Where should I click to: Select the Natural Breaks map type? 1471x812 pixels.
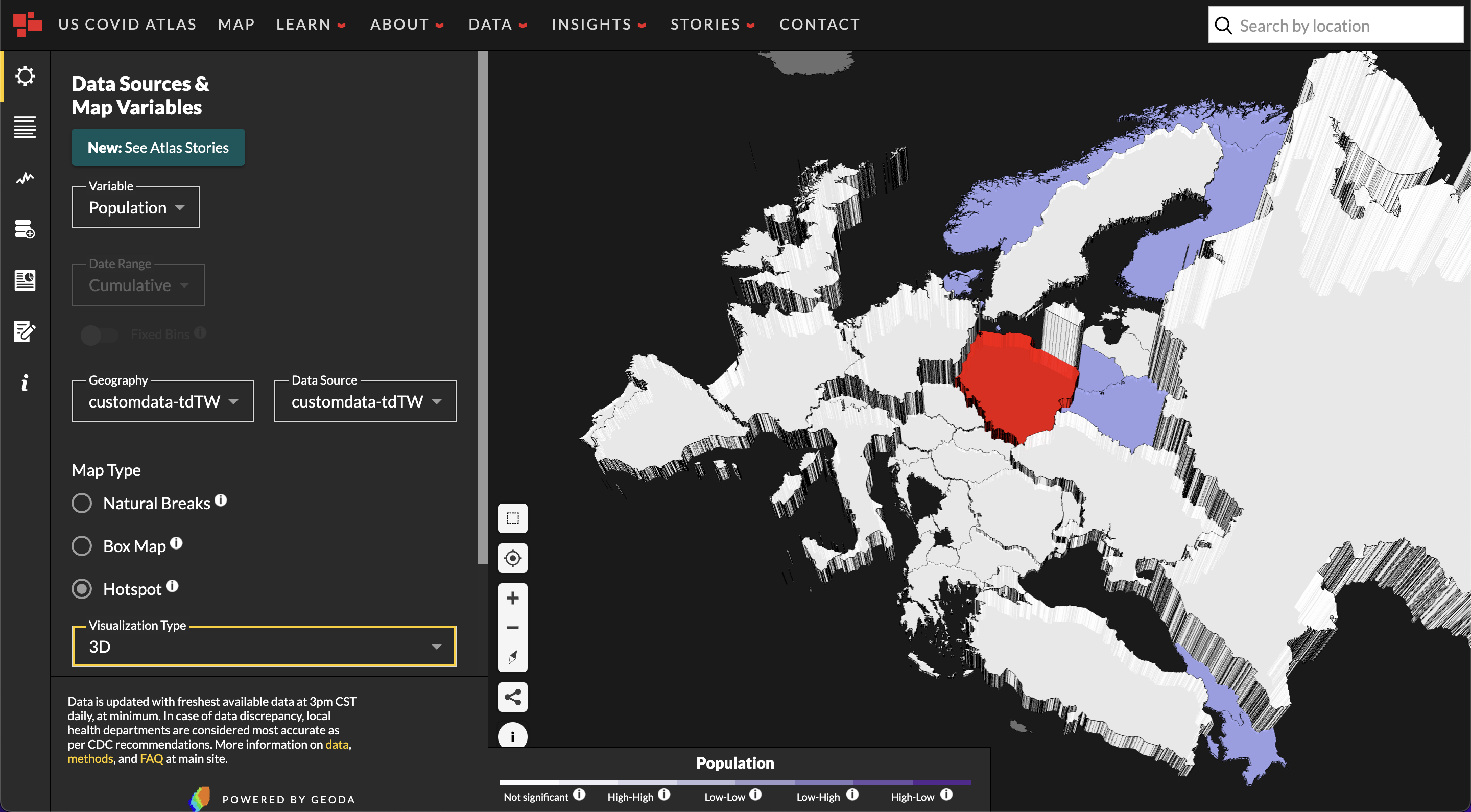[x=82, y=503]
